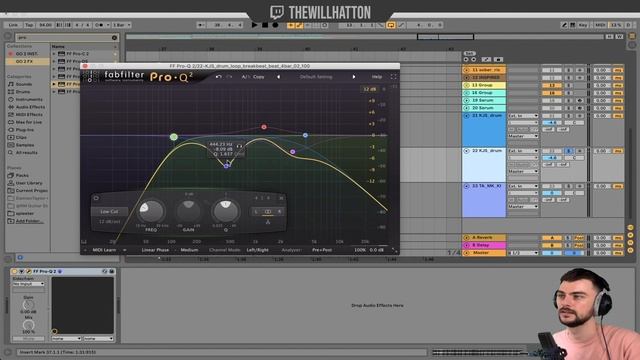
Task: Start playback with the transport Play button
Action: (x=255, y=25)
